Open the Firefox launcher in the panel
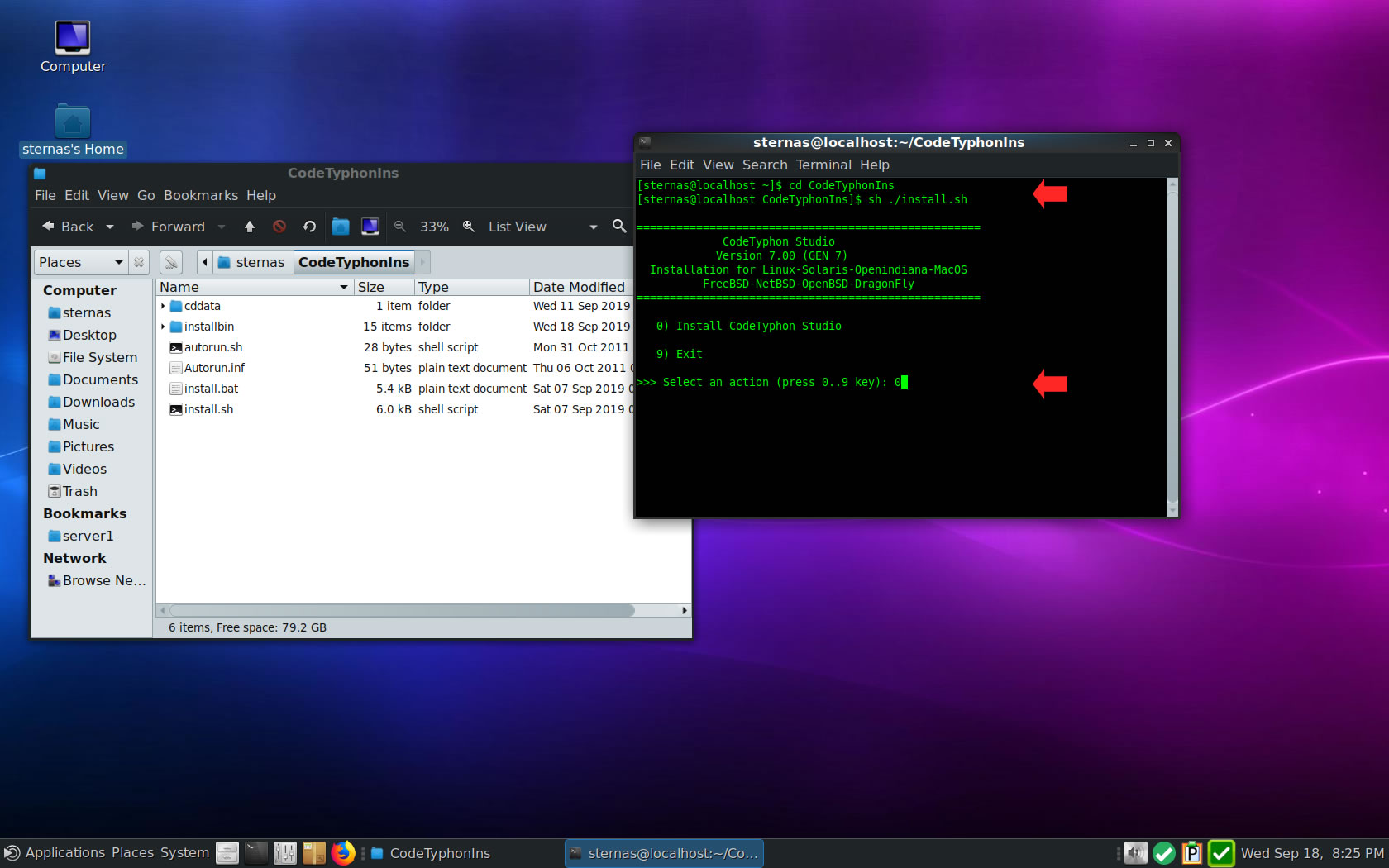This screenshot has height=868, width=1389. (343, 853)
